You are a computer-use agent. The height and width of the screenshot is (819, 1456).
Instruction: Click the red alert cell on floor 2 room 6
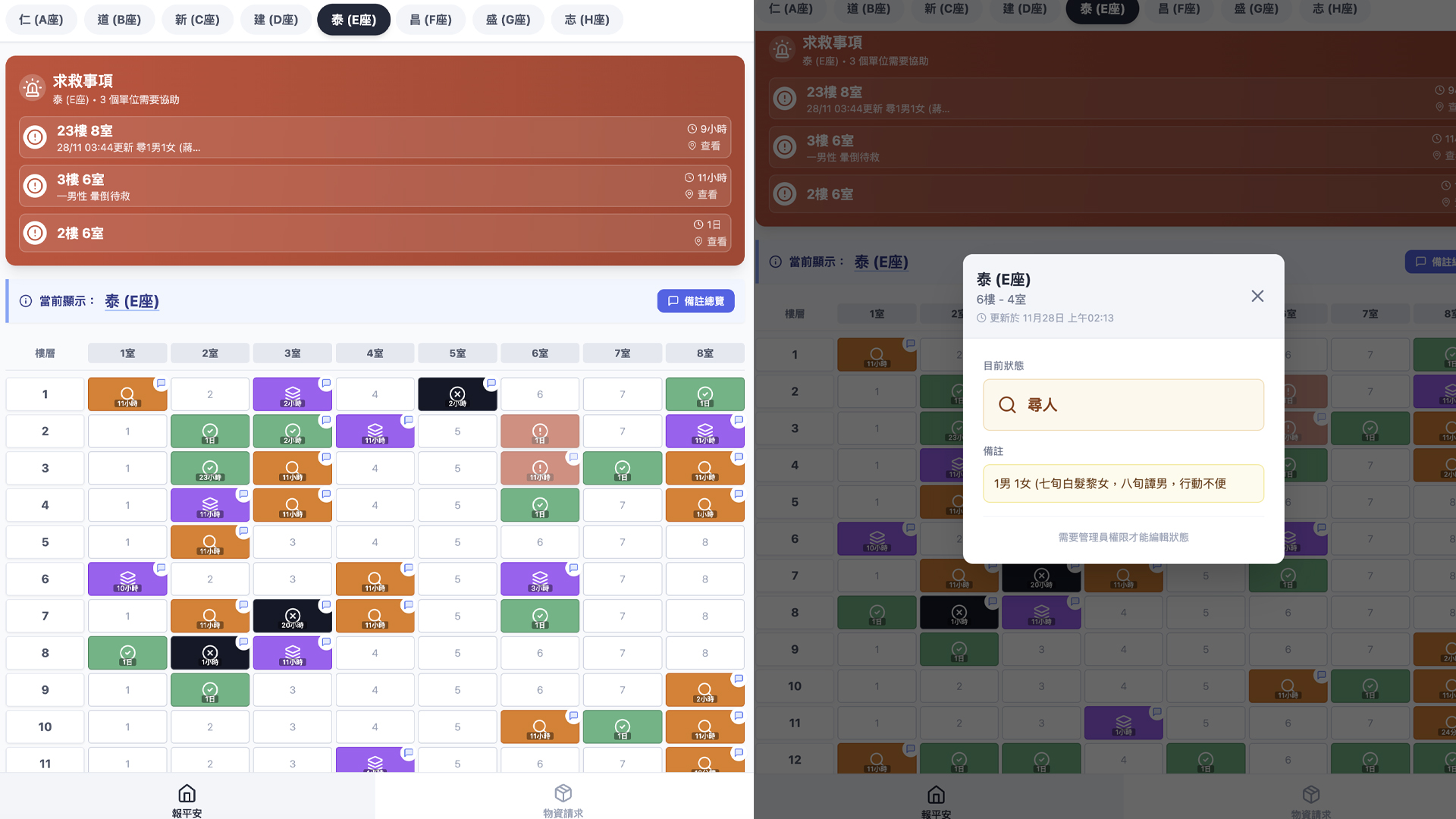tap(539, 431)
